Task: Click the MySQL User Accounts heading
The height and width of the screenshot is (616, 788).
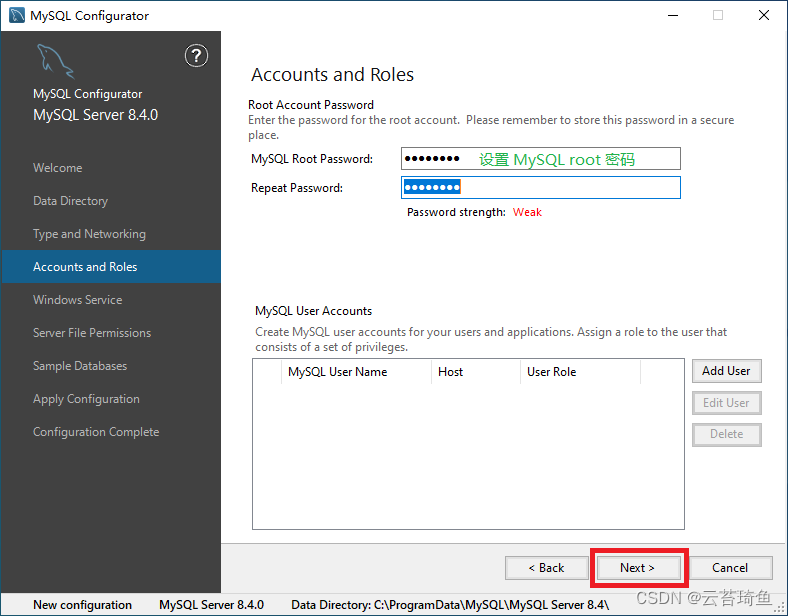Action: point(314,311)
